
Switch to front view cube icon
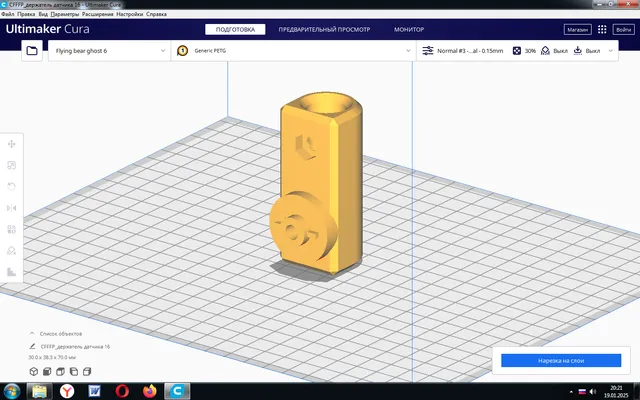coord(47,371)
